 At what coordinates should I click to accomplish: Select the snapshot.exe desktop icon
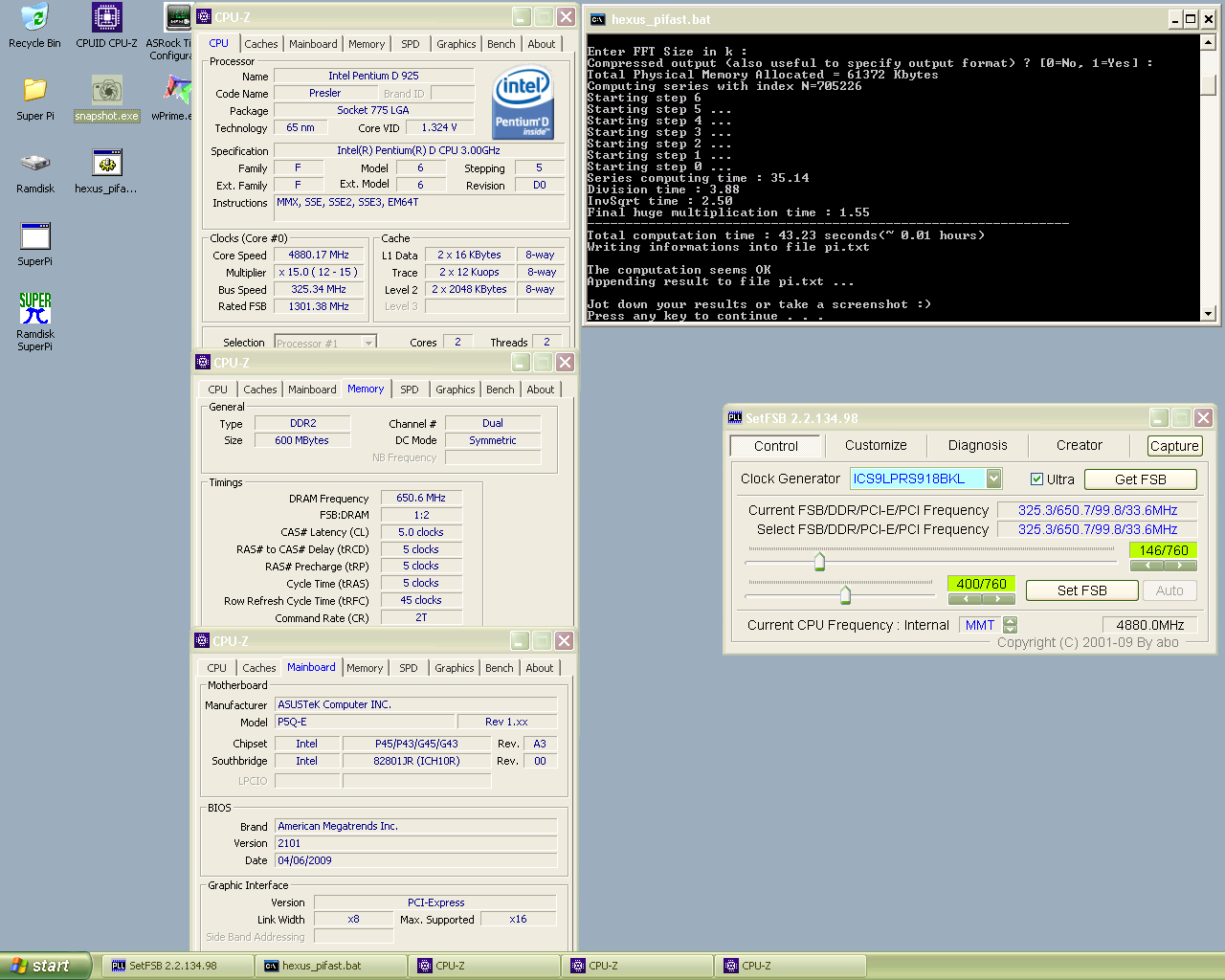(x=107, y=99)
